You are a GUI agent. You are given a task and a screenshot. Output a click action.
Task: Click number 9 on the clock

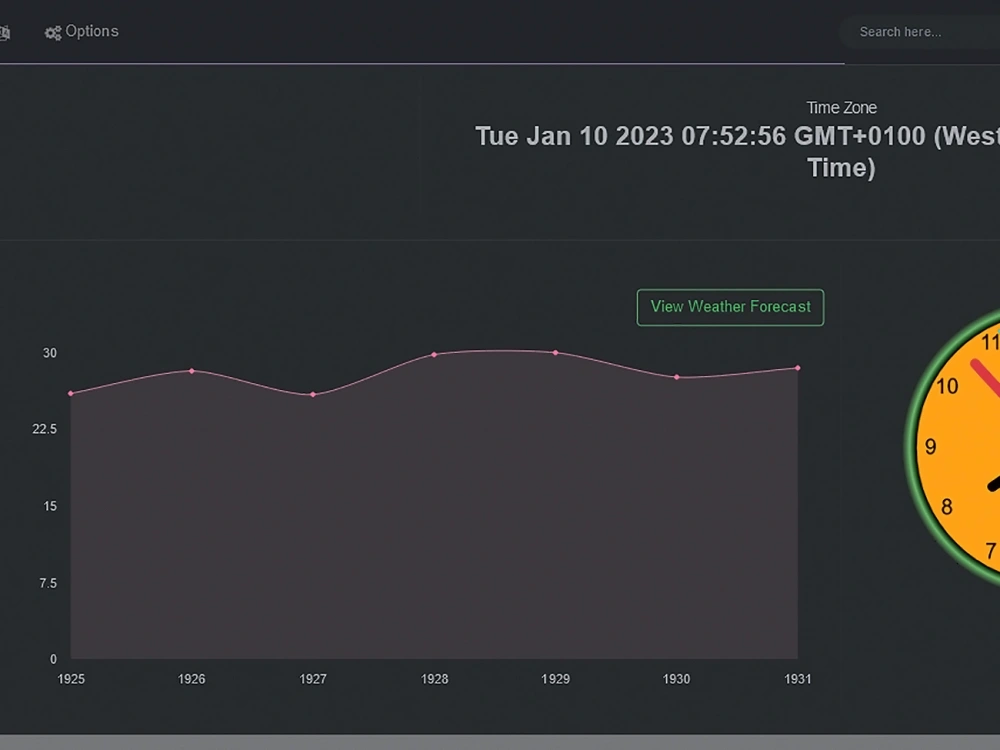(930, 447)
